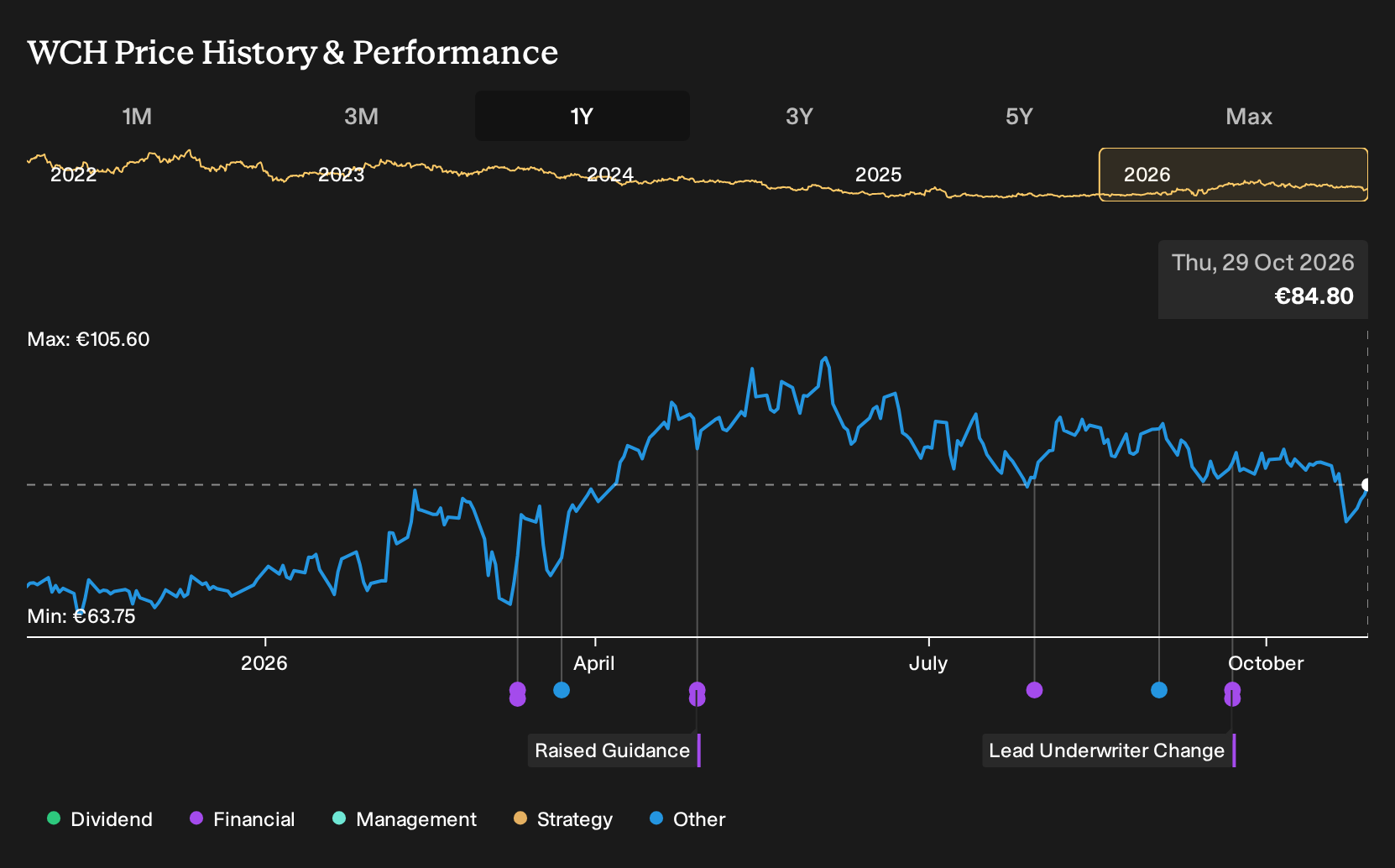The image size is (1395, 868).
Task: Click the July axis label
Action: (x=928, y=663)
